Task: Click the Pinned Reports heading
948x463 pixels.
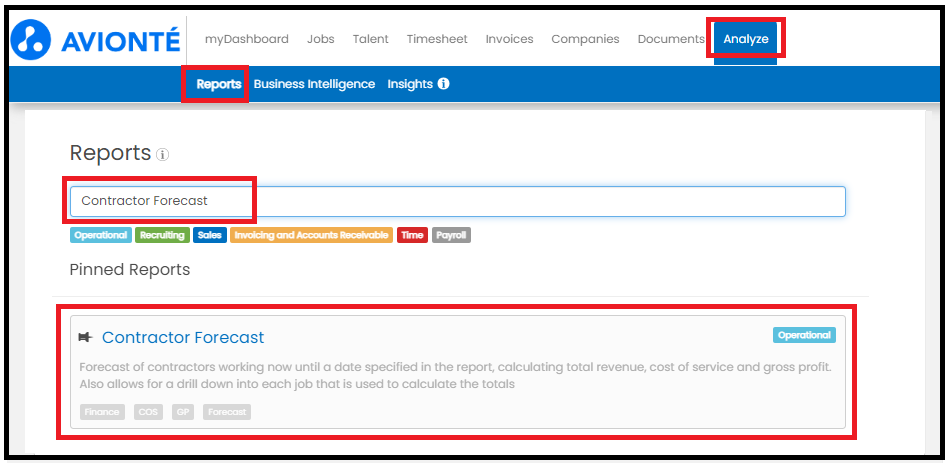Action: pyautogui.click(x=130, y=270)
